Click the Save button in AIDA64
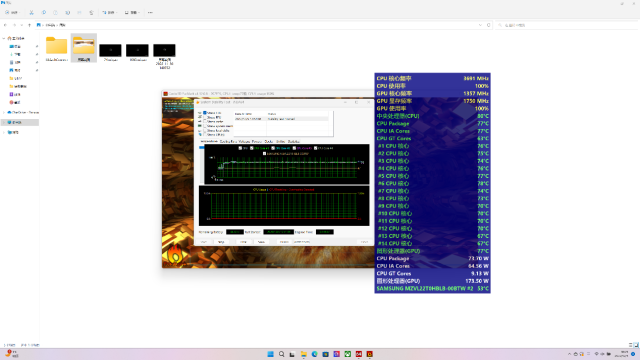This screenshot has height=360, width=640. [261, 242]
